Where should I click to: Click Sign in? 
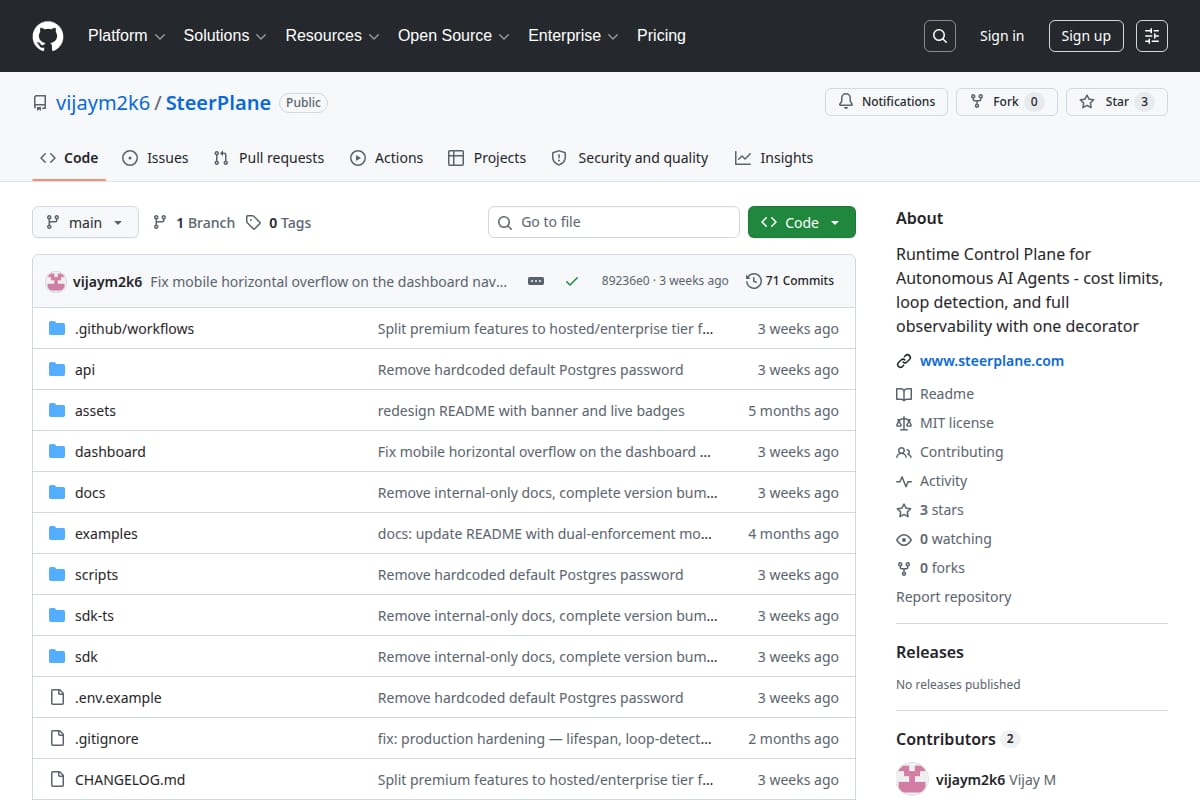click(x=1002, y=36)
